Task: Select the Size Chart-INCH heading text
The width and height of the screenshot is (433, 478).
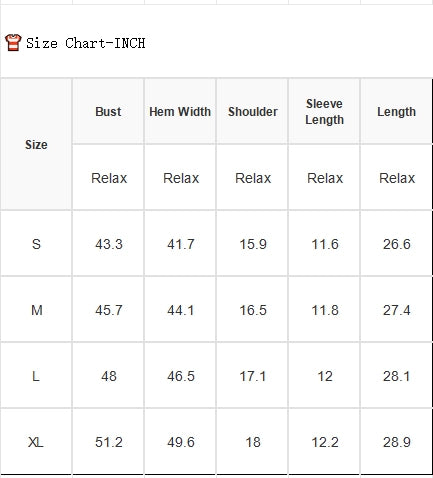Action: (x=86, y=43)
